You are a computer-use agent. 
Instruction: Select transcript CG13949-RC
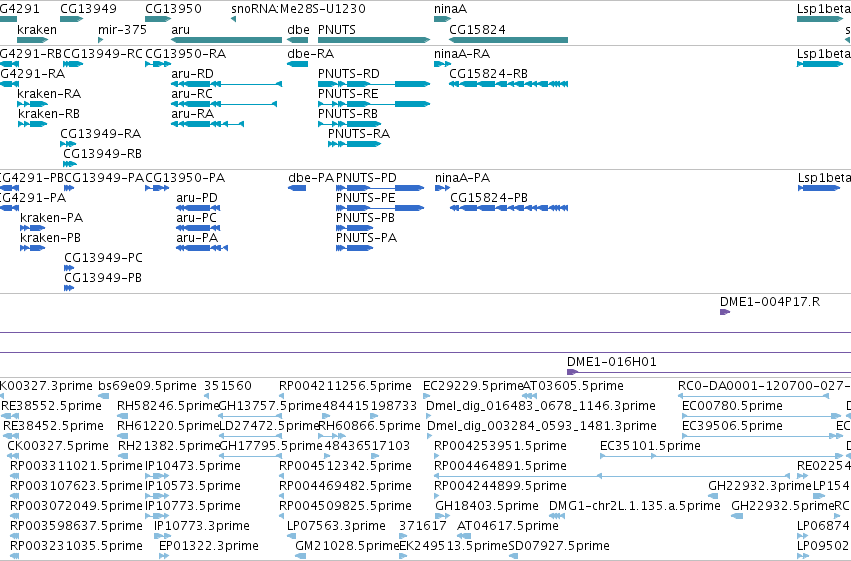pyautogui.click(x=73, y=64)
